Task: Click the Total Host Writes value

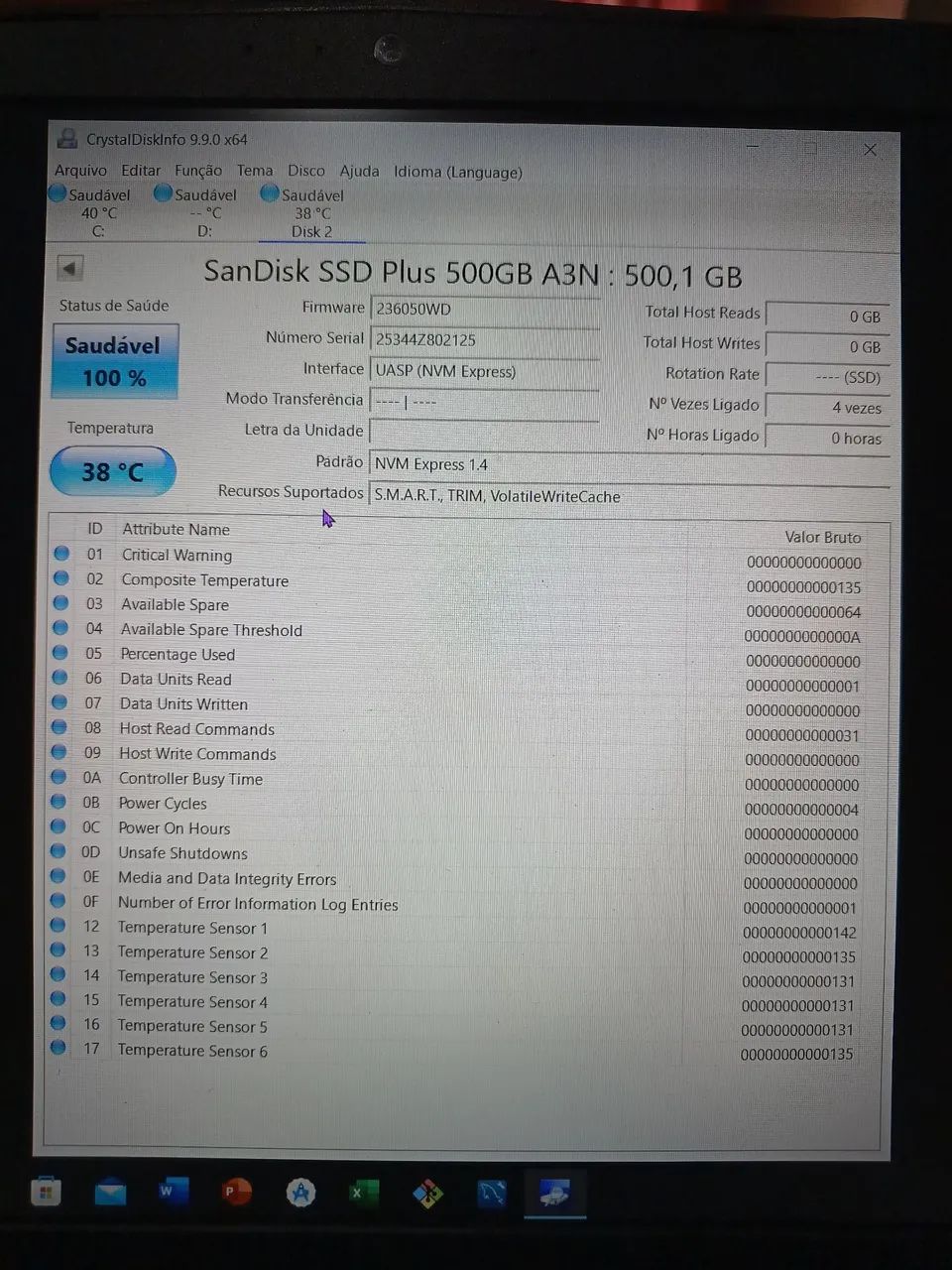Action: (x=826, y=347)
